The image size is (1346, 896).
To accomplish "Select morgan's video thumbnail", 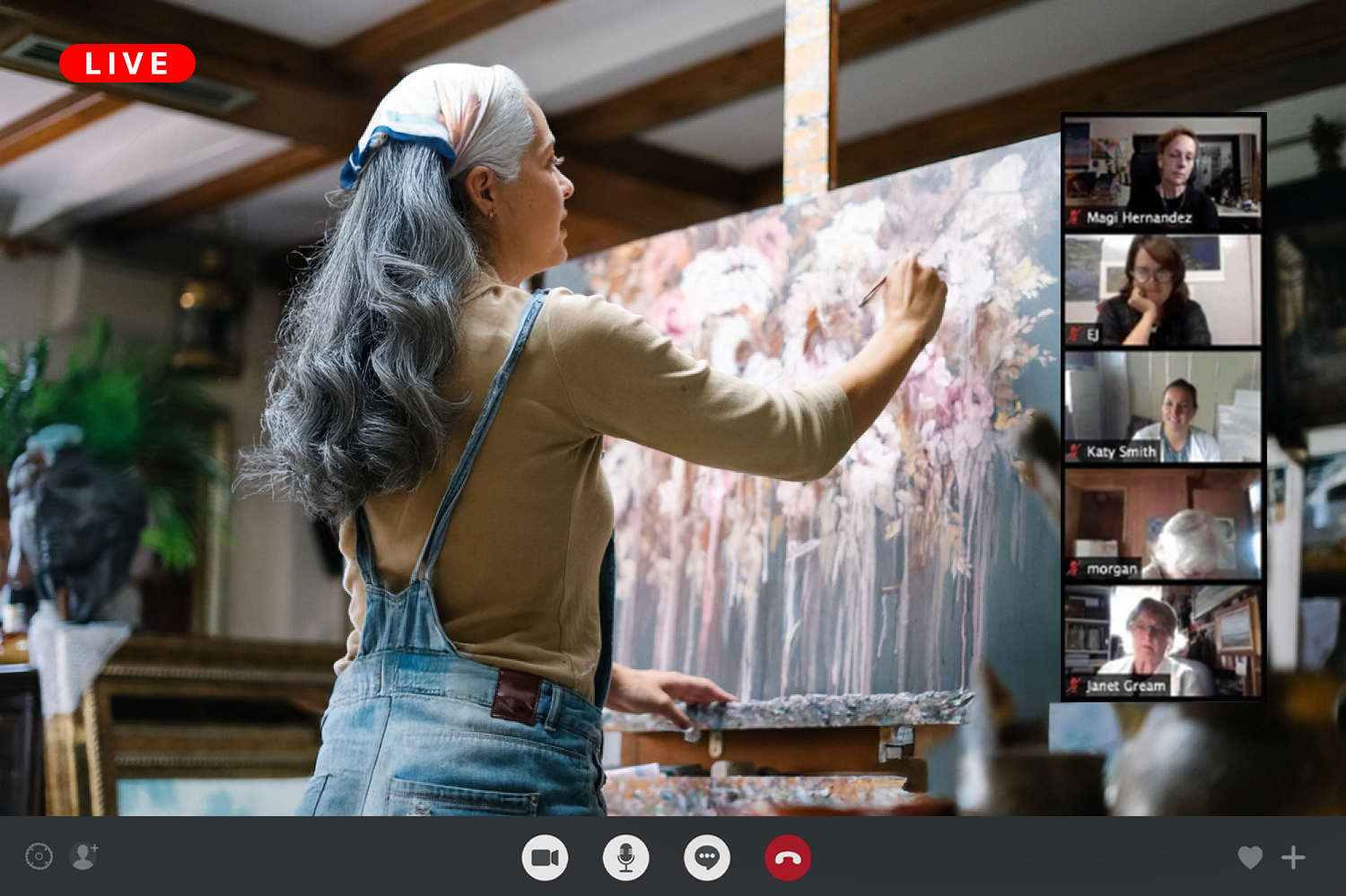I will tap(1162, 523).
